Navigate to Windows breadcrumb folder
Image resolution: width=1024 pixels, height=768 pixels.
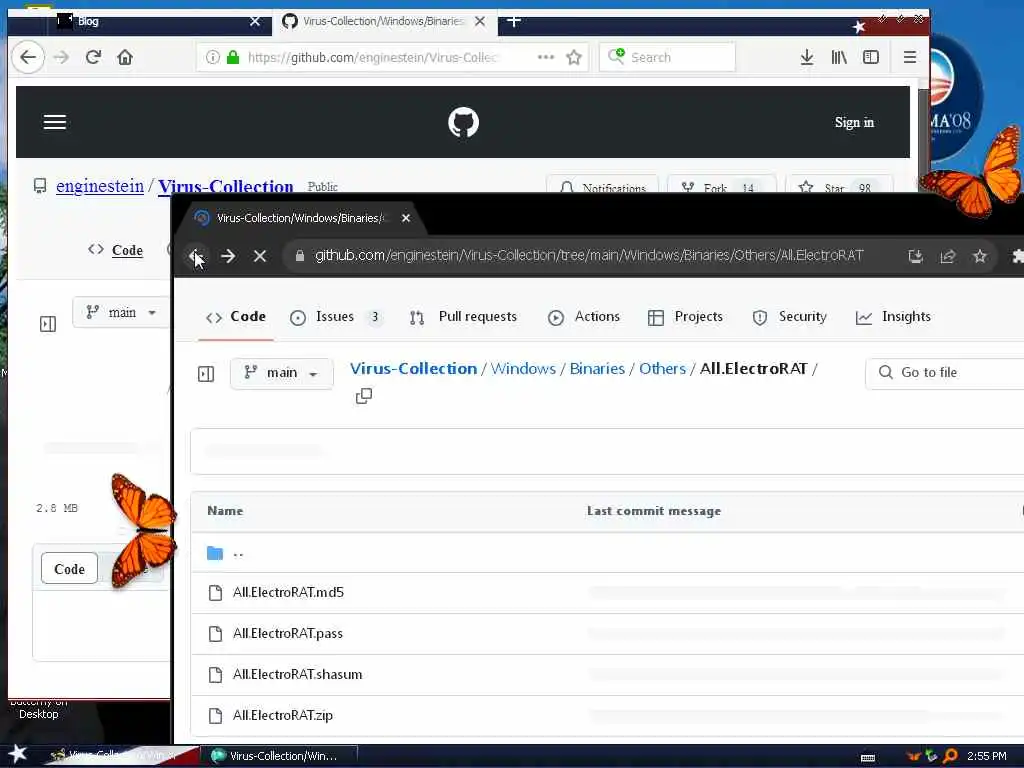[x=523, y=368]
